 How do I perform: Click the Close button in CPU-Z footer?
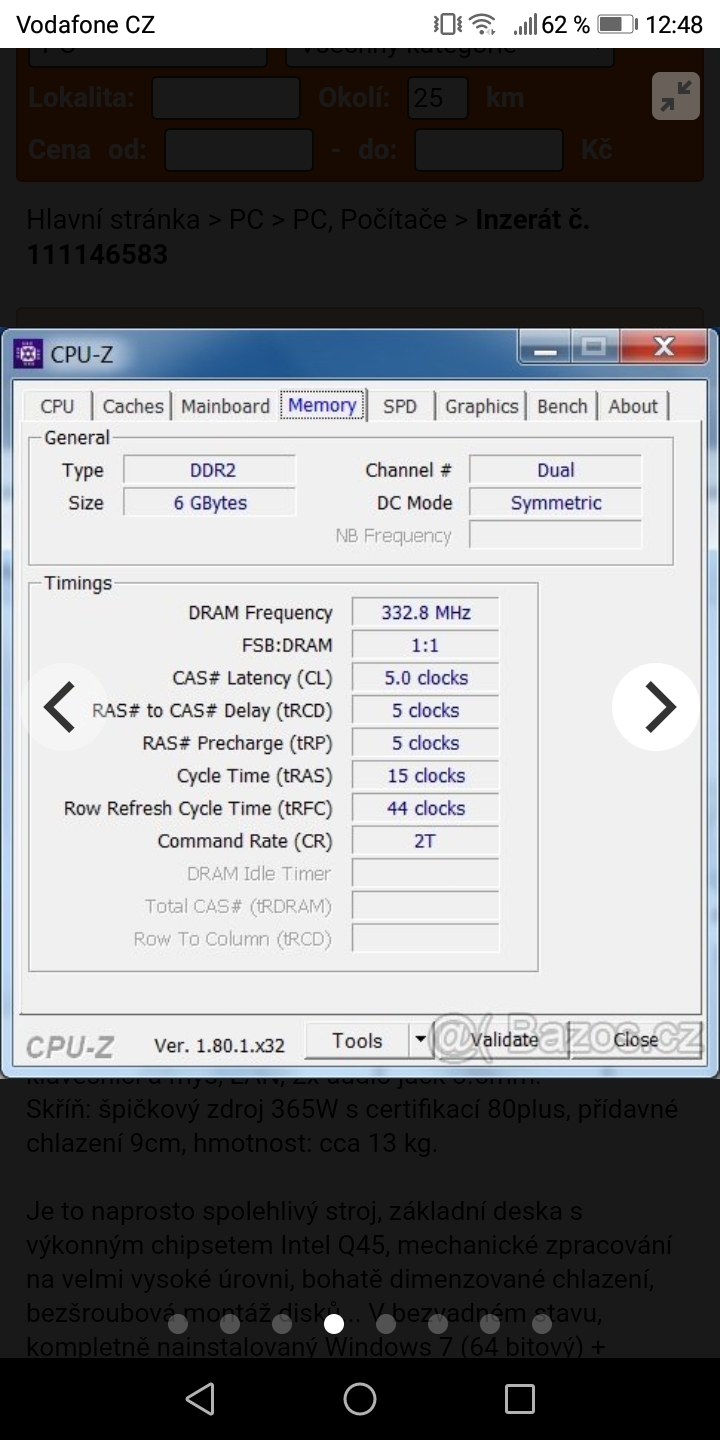636,1040
